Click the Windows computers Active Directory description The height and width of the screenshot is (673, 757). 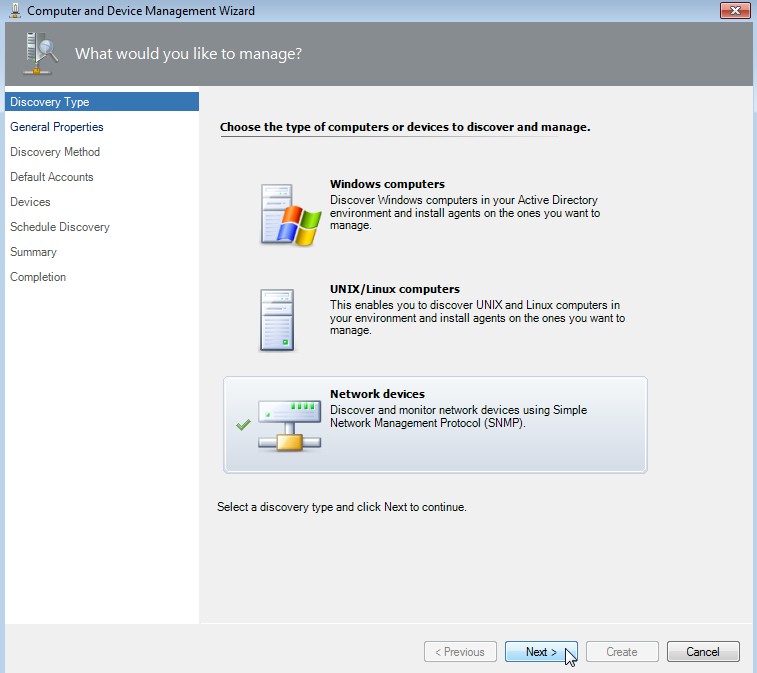click(x=465, y=212)
